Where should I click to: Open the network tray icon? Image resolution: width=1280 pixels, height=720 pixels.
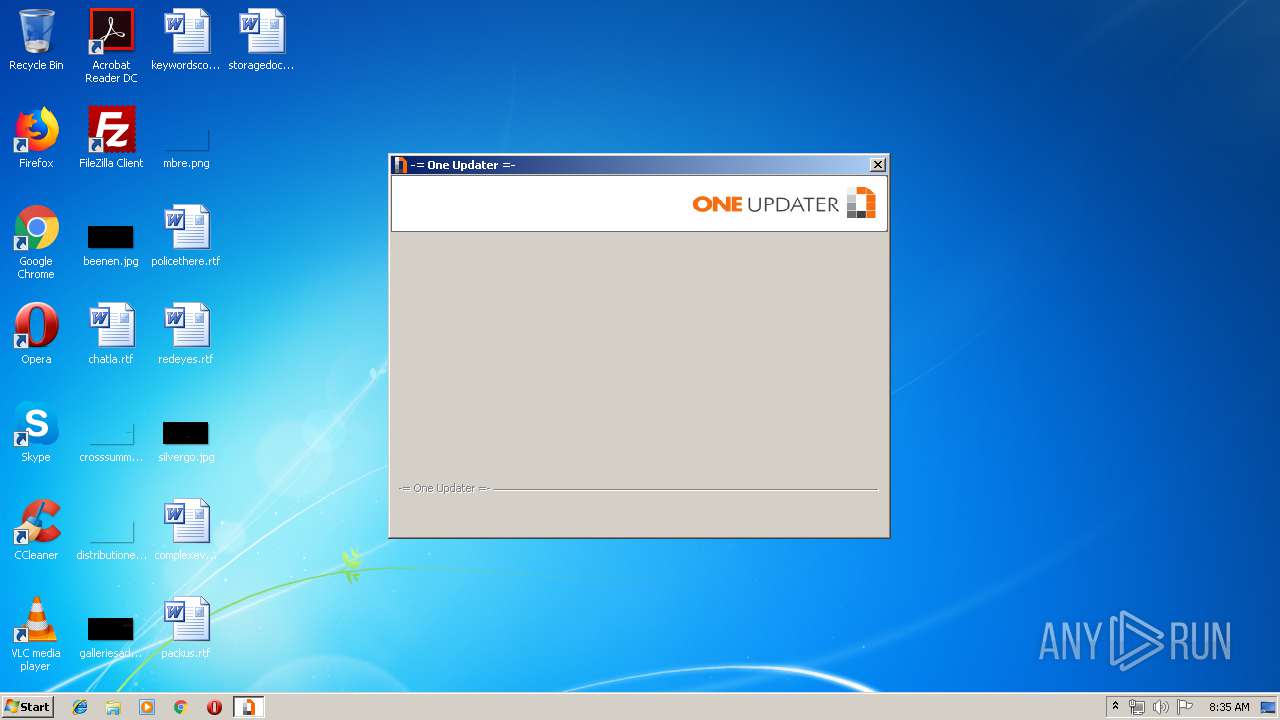(1137, 707)
